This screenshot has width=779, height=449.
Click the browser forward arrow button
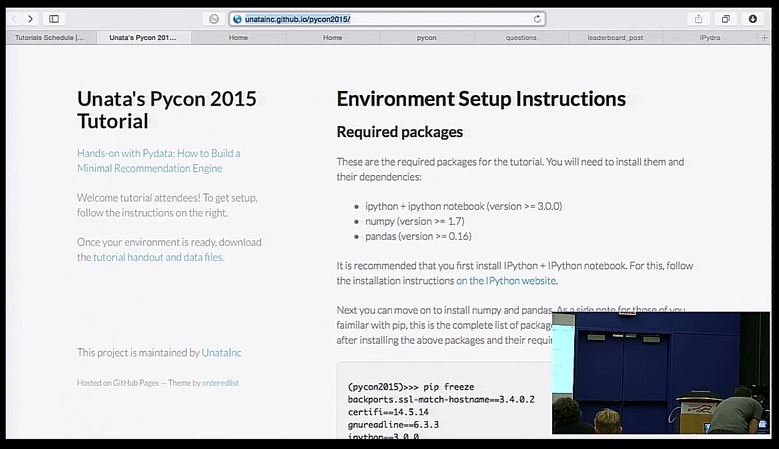pyautogui.click(x=30, y=19)
